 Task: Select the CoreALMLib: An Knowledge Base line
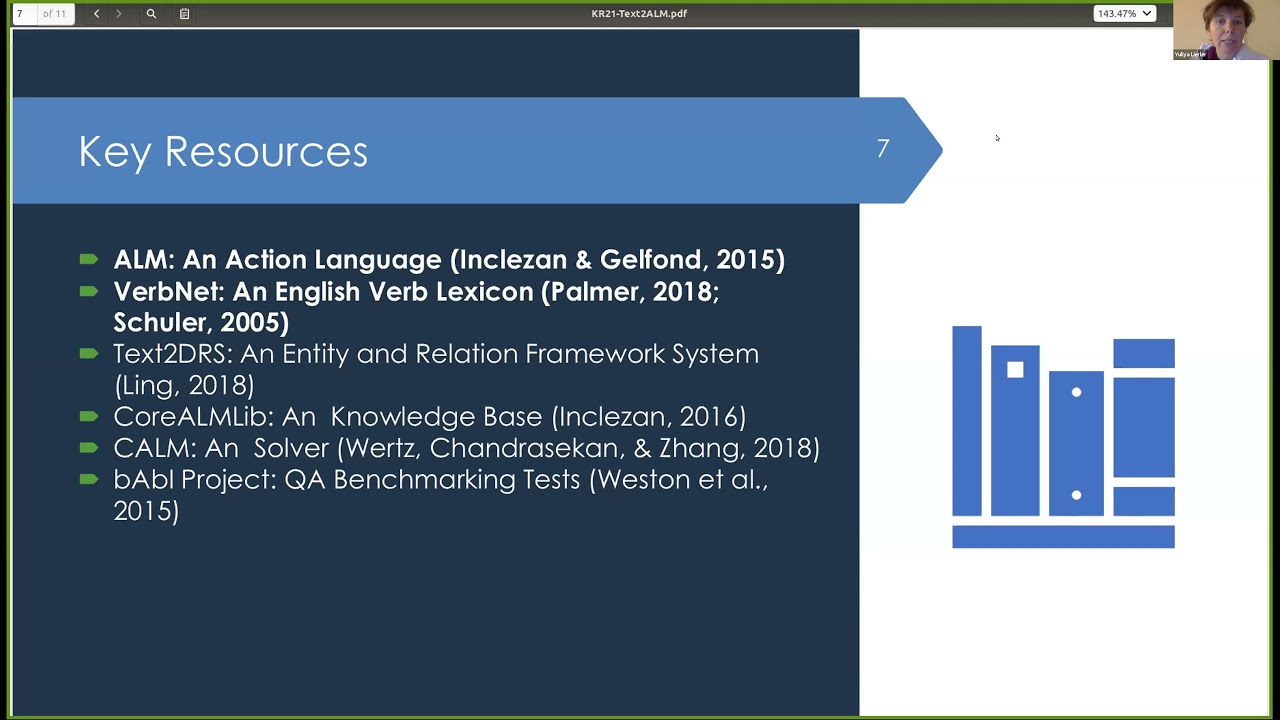click(430, 416)
